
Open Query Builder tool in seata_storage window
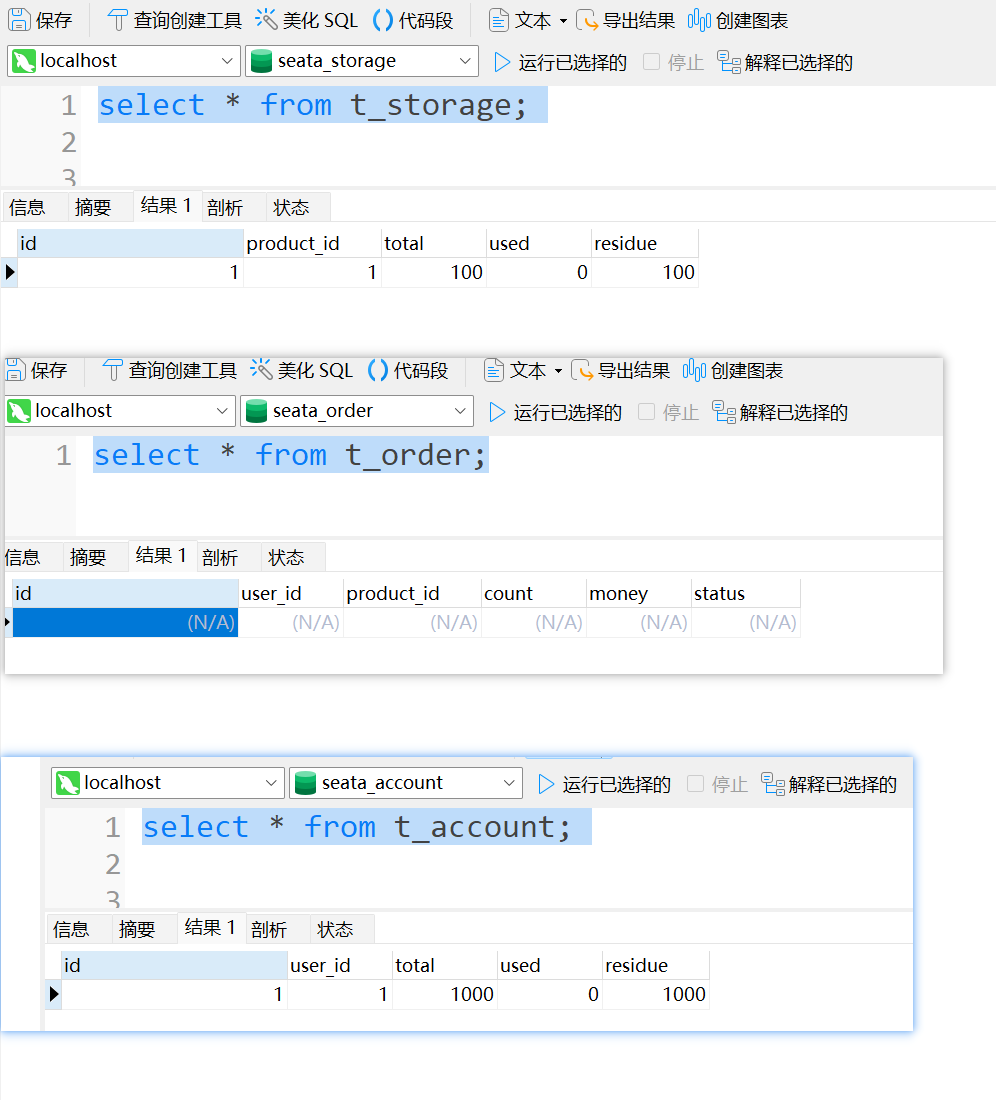pyautogui.click(x=175, y=20)
